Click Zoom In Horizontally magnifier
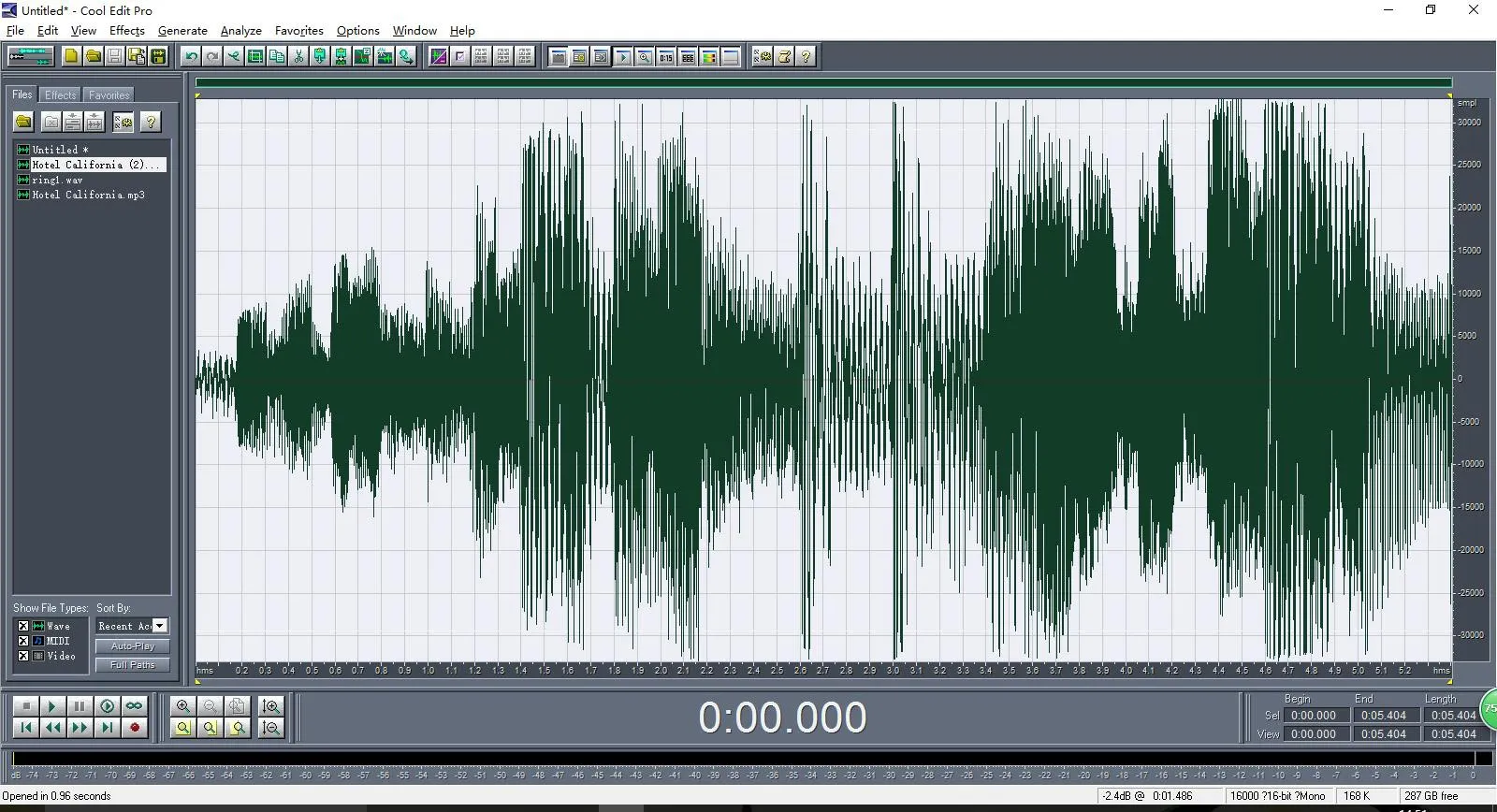Image resolution: width=1497 pixels, height=812 pixels. (183, 706)
